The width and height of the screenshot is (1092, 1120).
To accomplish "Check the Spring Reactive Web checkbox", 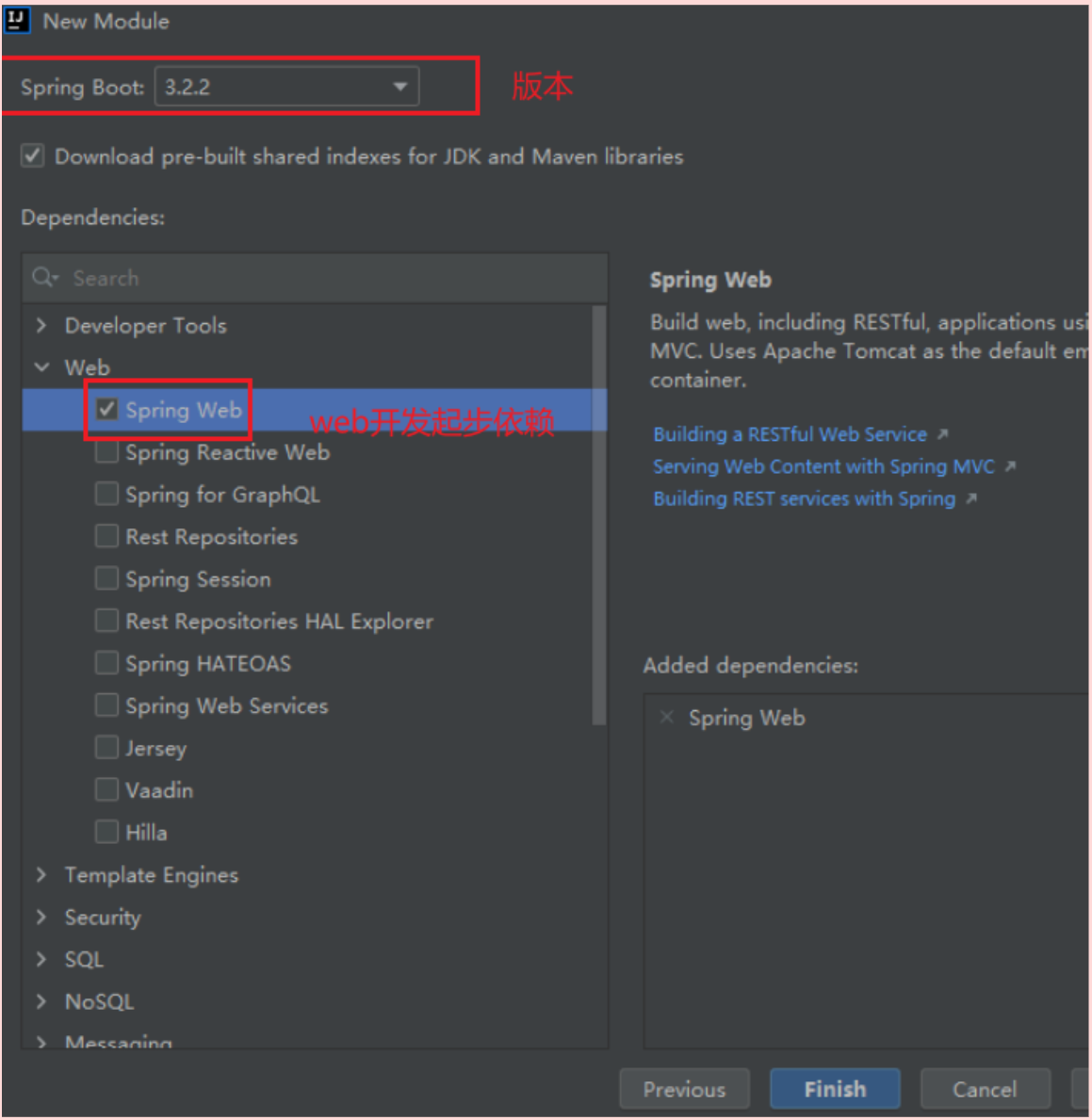I will point(106,451).
